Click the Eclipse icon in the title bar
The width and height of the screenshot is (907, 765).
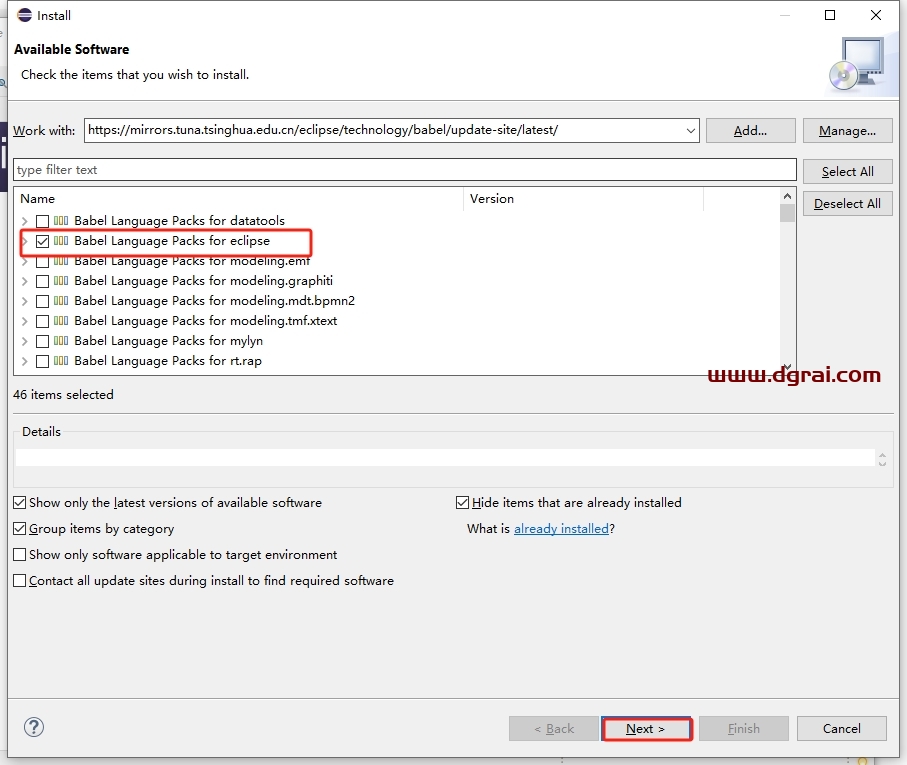pos(24,15)
